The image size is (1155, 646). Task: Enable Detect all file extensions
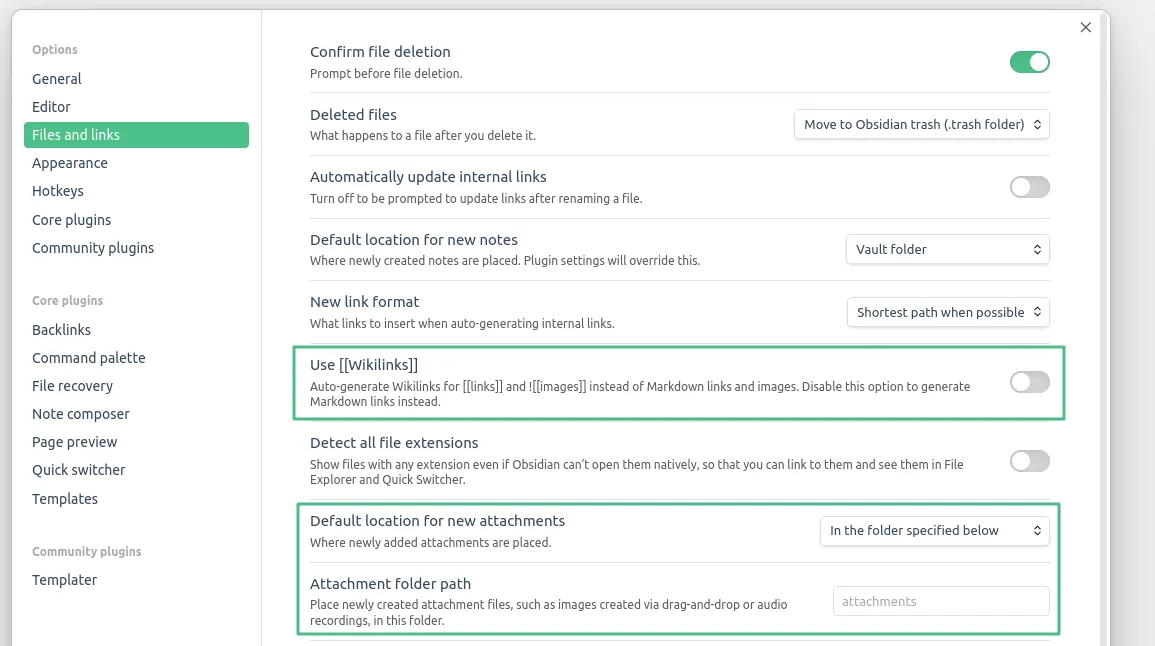pyautogui.click(x=1029, y=461)
